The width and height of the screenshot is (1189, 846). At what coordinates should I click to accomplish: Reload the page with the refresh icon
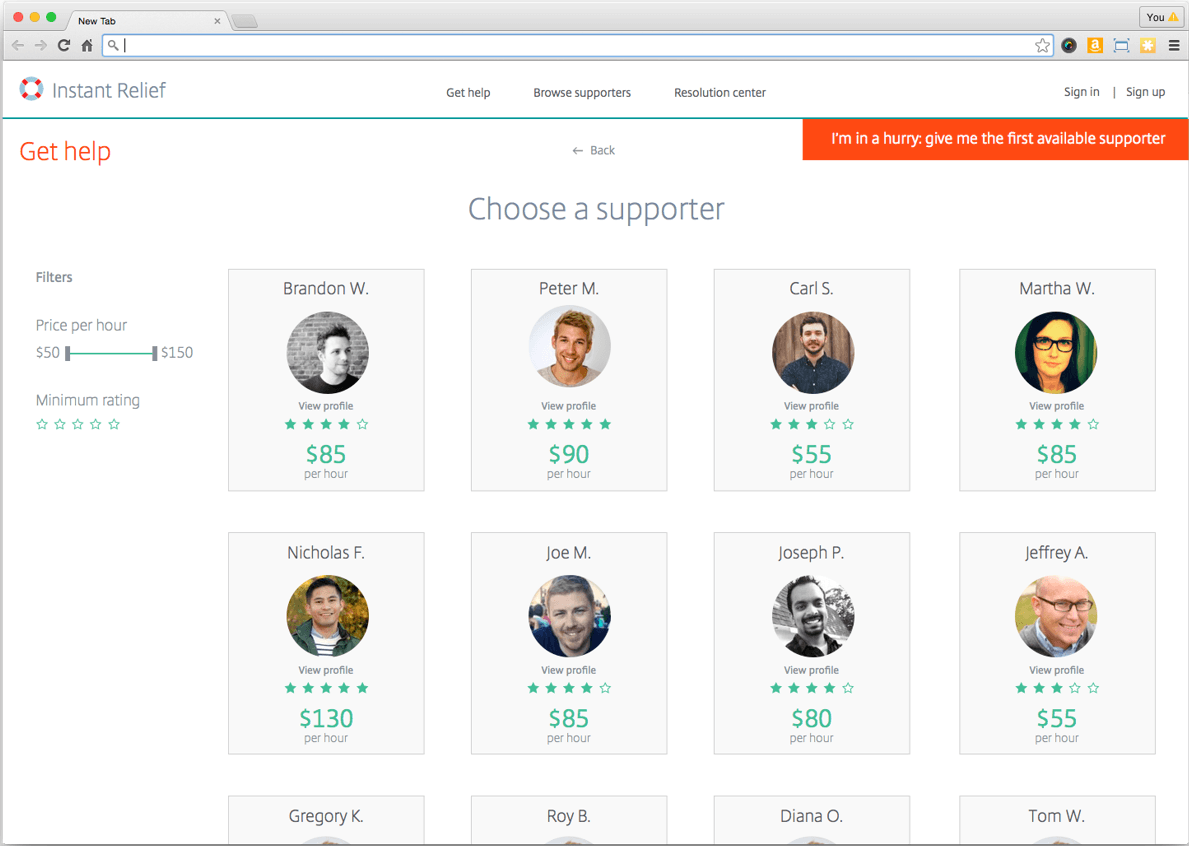point(64,45)
